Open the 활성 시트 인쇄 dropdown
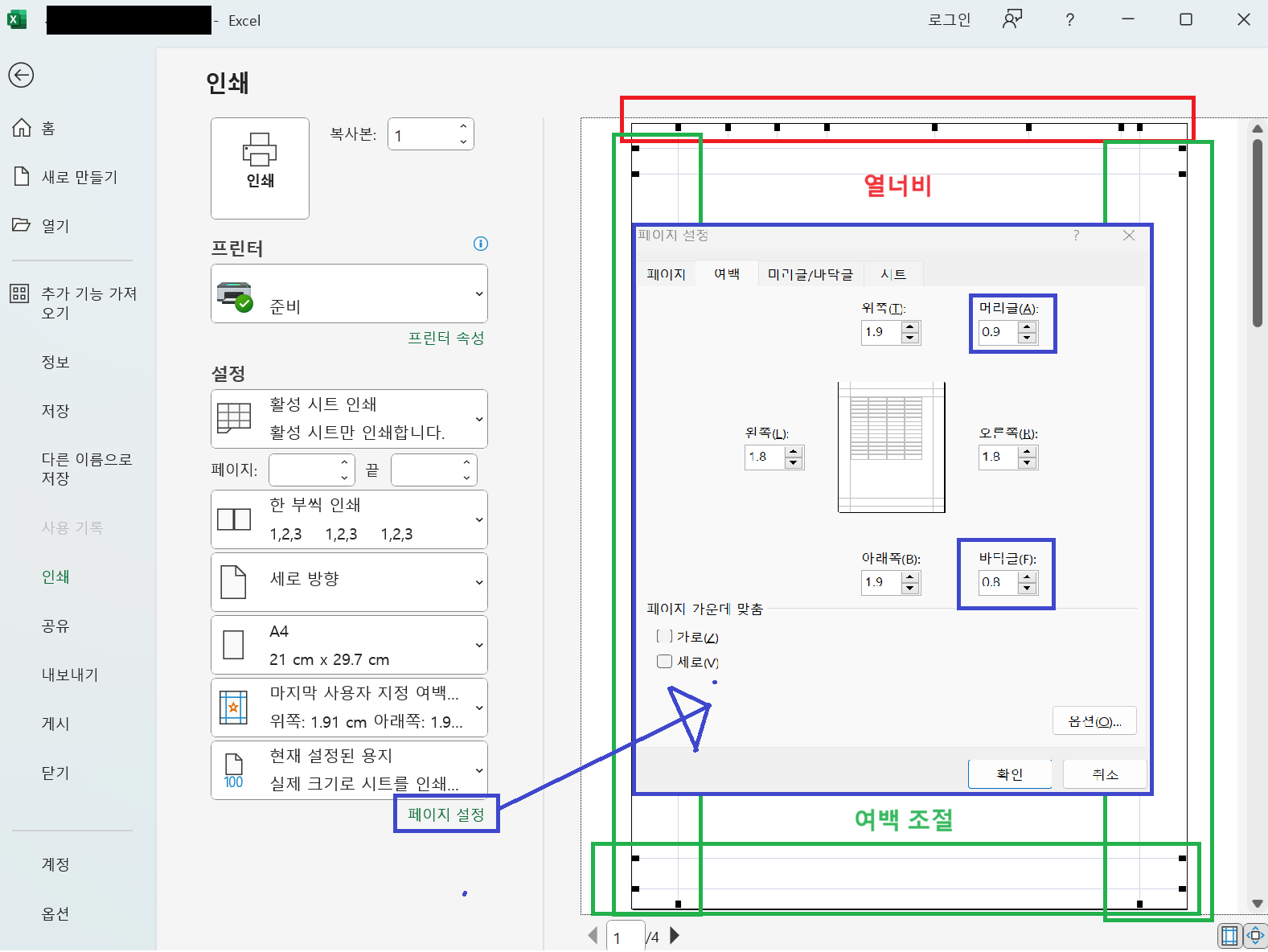 click(349, 419)
